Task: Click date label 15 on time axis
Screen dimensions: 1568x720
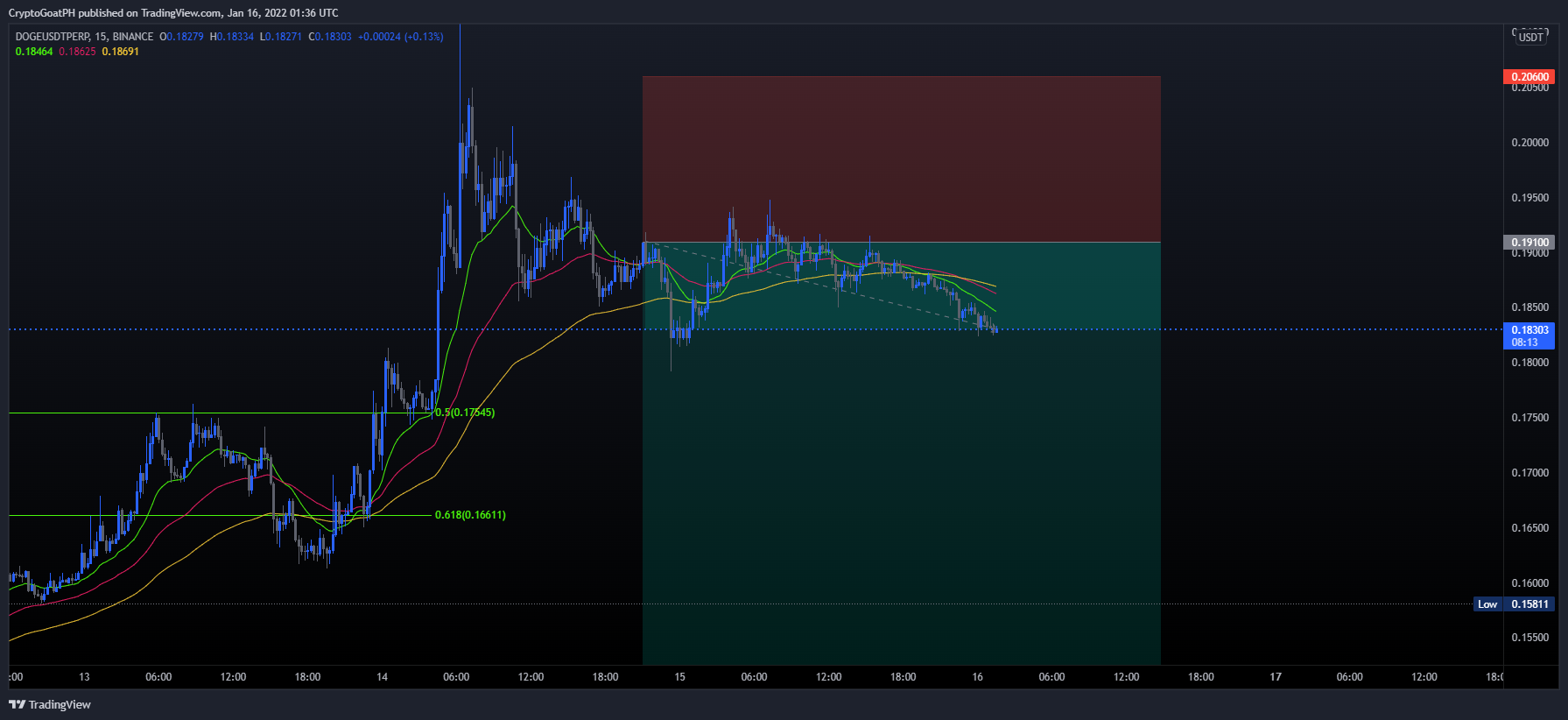Action: (679, 677)
